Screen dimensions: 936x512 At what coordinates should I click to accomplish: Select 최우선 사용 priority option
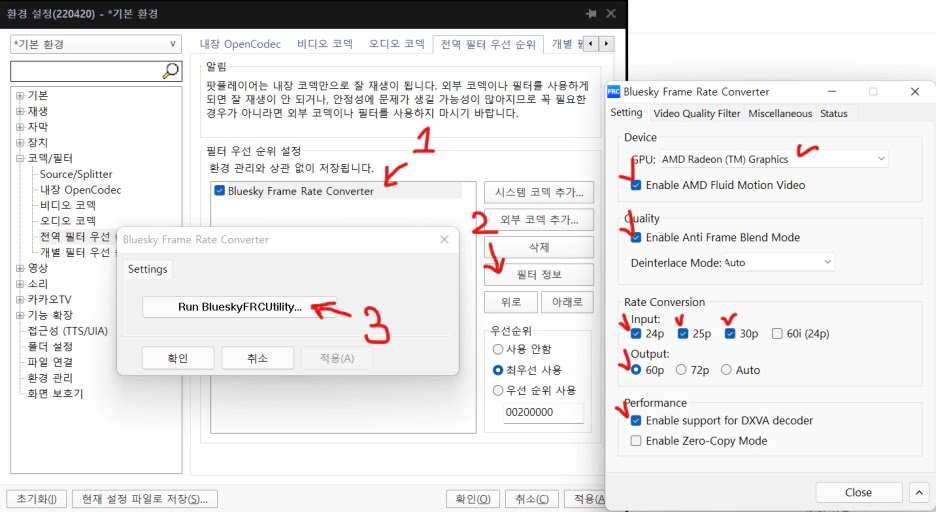[498, 370]
